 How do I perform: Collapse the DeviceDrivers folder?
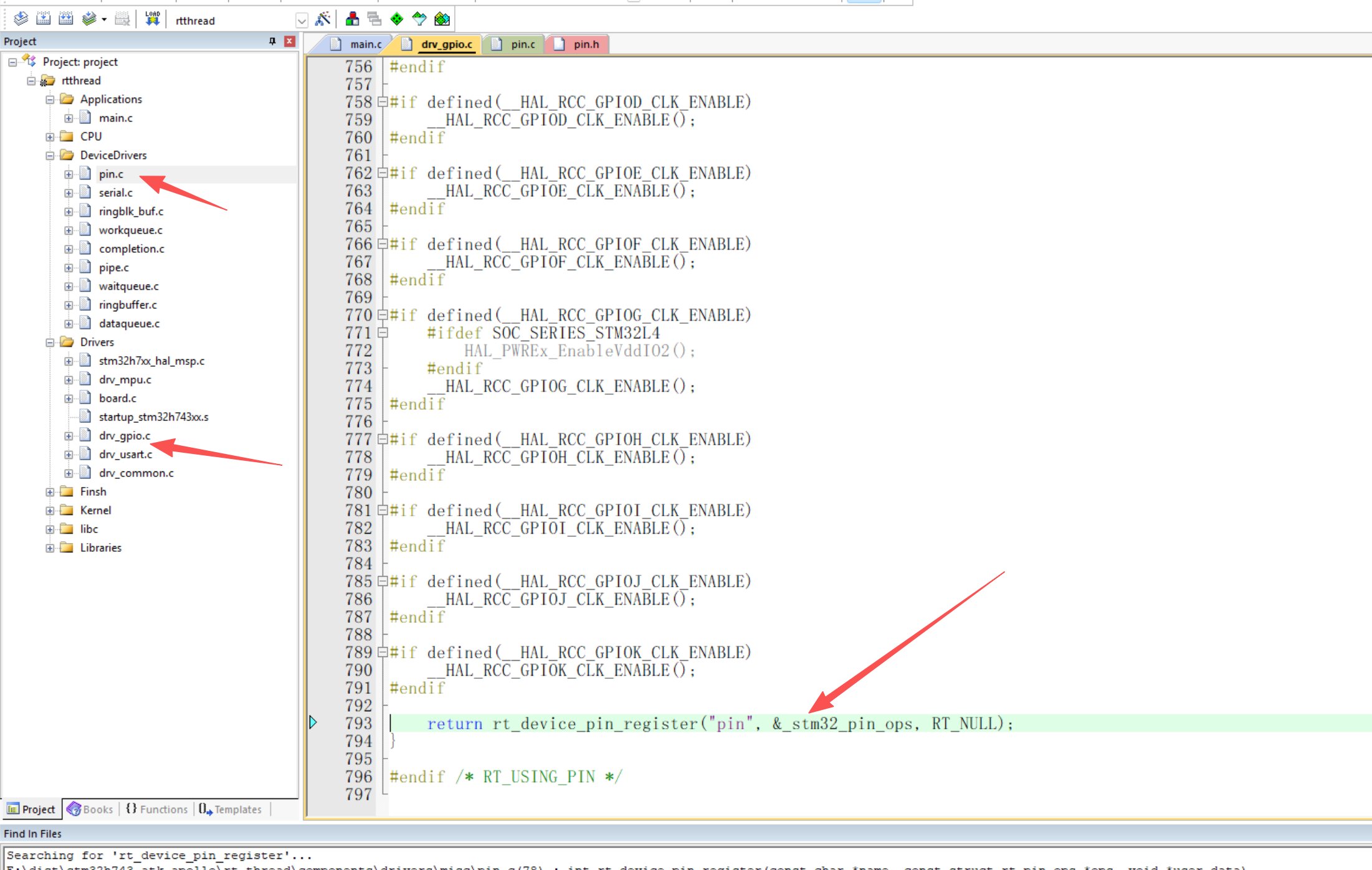(x=50, y=155)
